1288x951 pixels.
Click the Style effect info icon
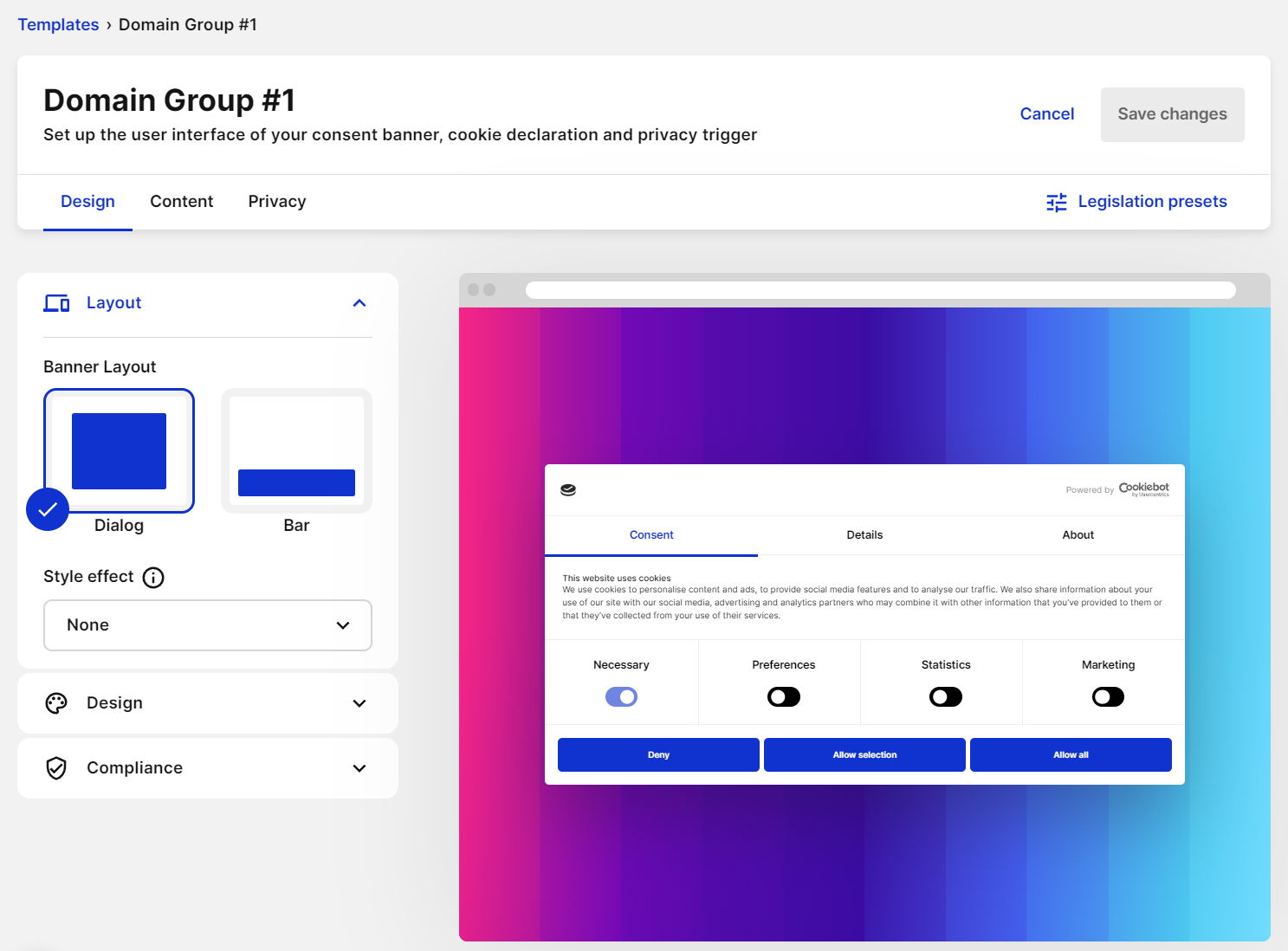(x=153, y=578)
